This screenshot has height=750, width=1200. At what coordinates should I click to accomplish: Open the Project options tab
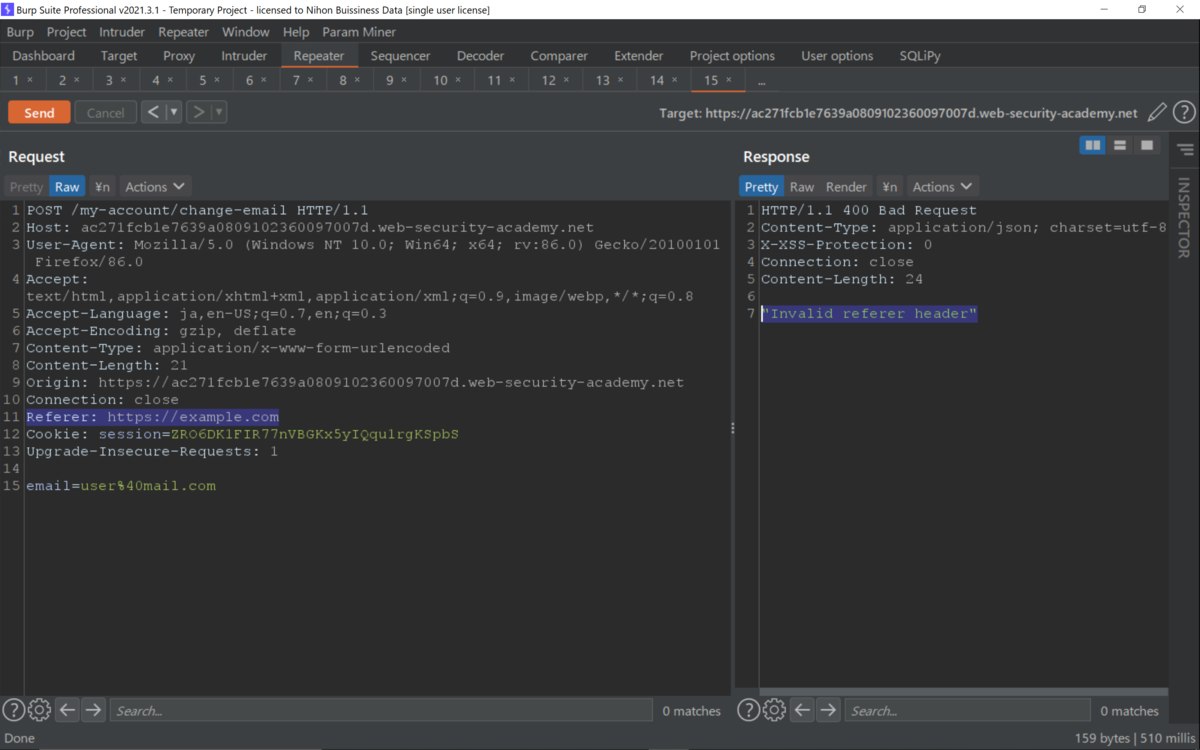(x=732, y=56)
